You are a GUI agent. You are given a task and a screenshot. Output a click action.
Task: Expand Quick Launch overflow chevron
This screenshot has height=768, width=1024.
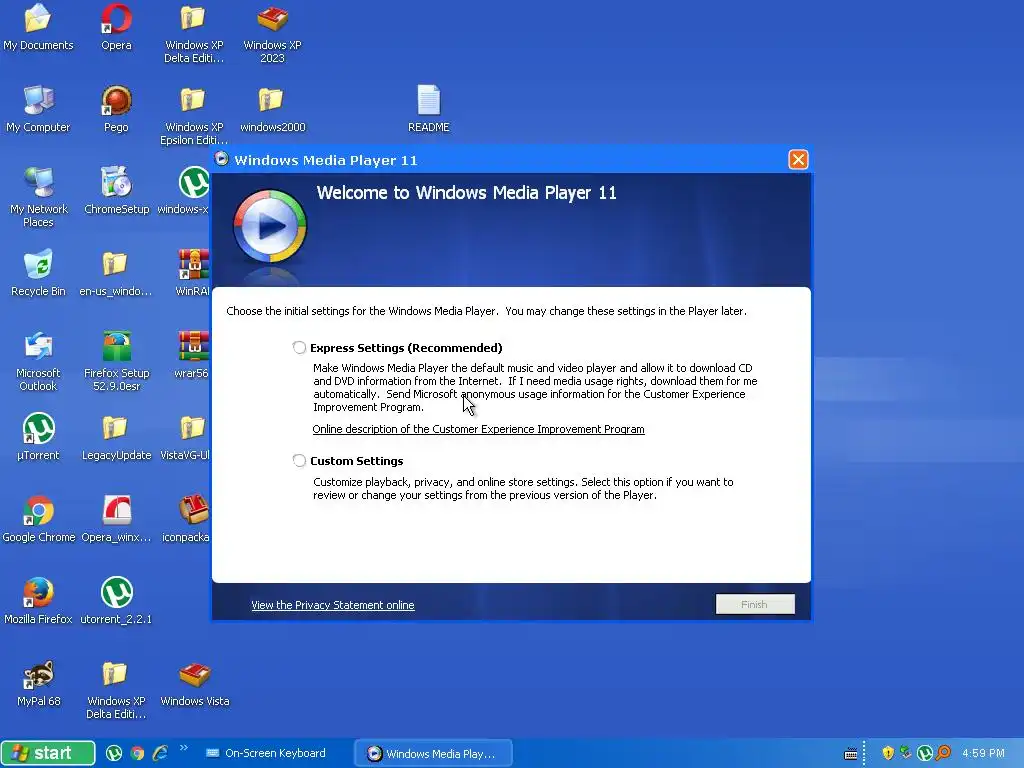click(x=184, y=748)
